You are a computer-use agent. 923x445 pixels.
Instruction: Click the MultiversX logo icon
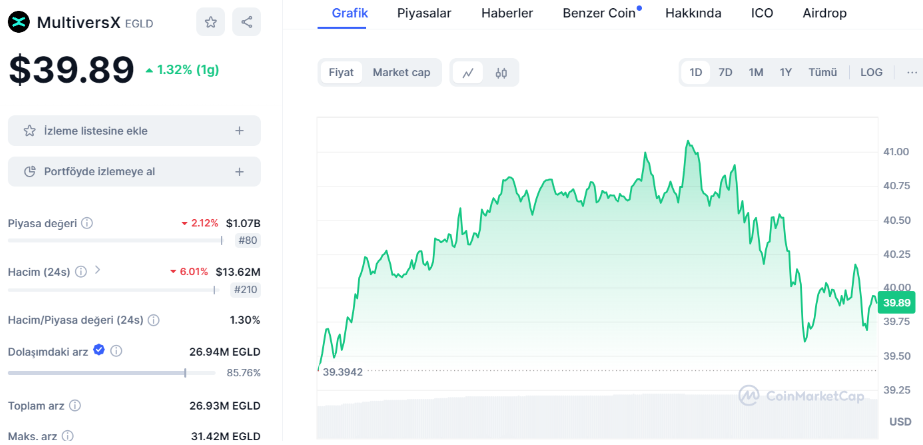19,22
